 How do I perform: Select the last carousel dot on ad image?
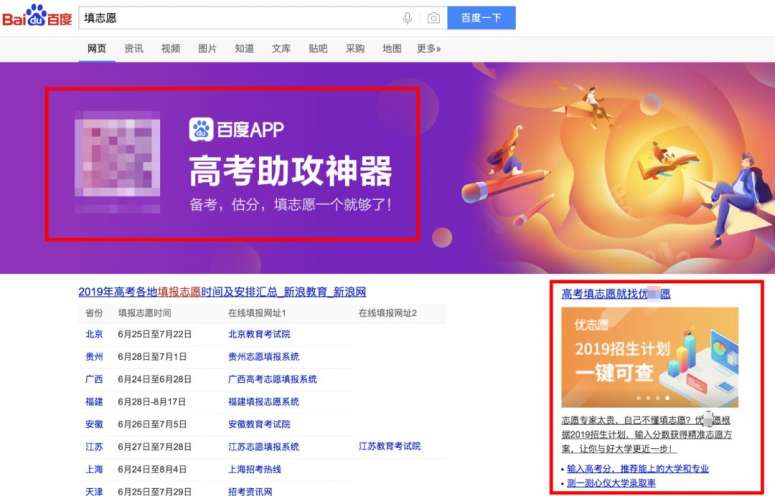(667, 398)
